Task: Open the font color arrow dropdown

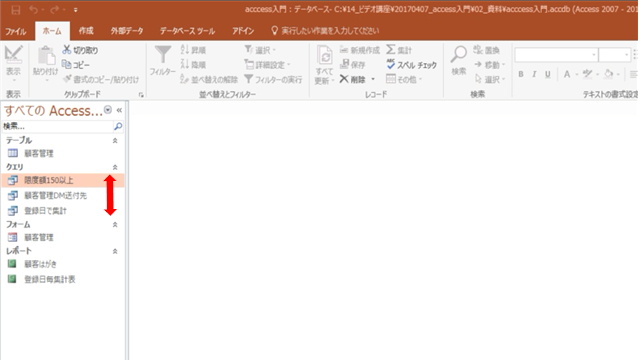Action: pyautogui.click(x=577, y=74)
